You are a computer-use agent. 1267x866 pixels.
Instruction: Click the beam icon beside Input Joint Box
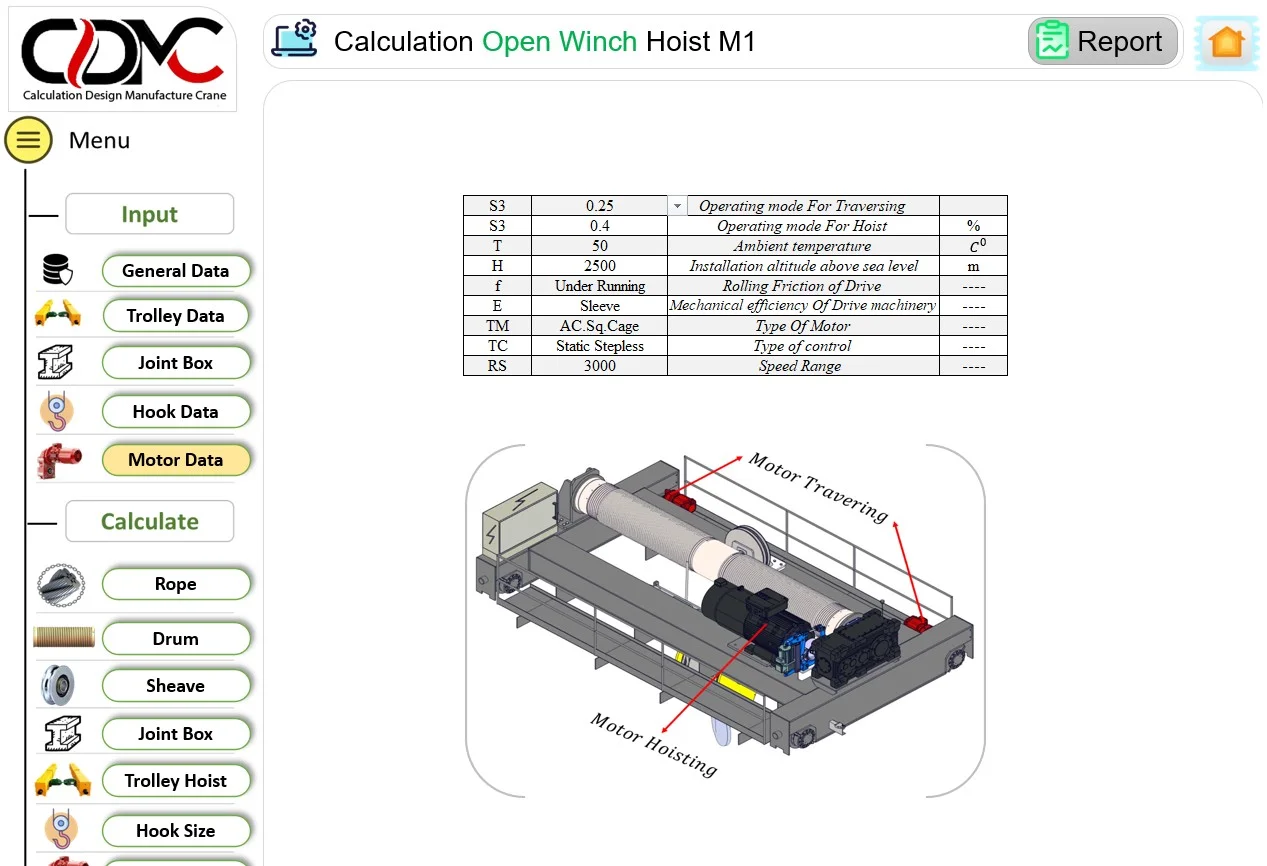tap(58, 362)
